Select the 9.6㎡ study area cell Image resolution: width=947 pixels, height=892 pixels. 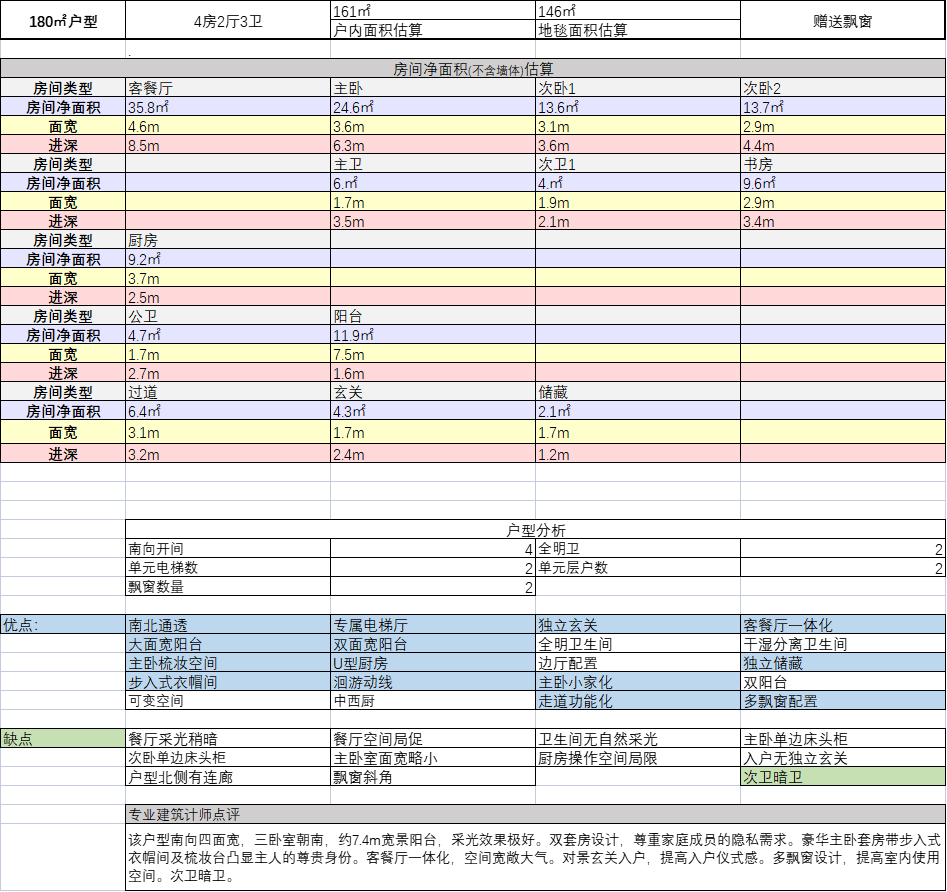click(843, 183)
